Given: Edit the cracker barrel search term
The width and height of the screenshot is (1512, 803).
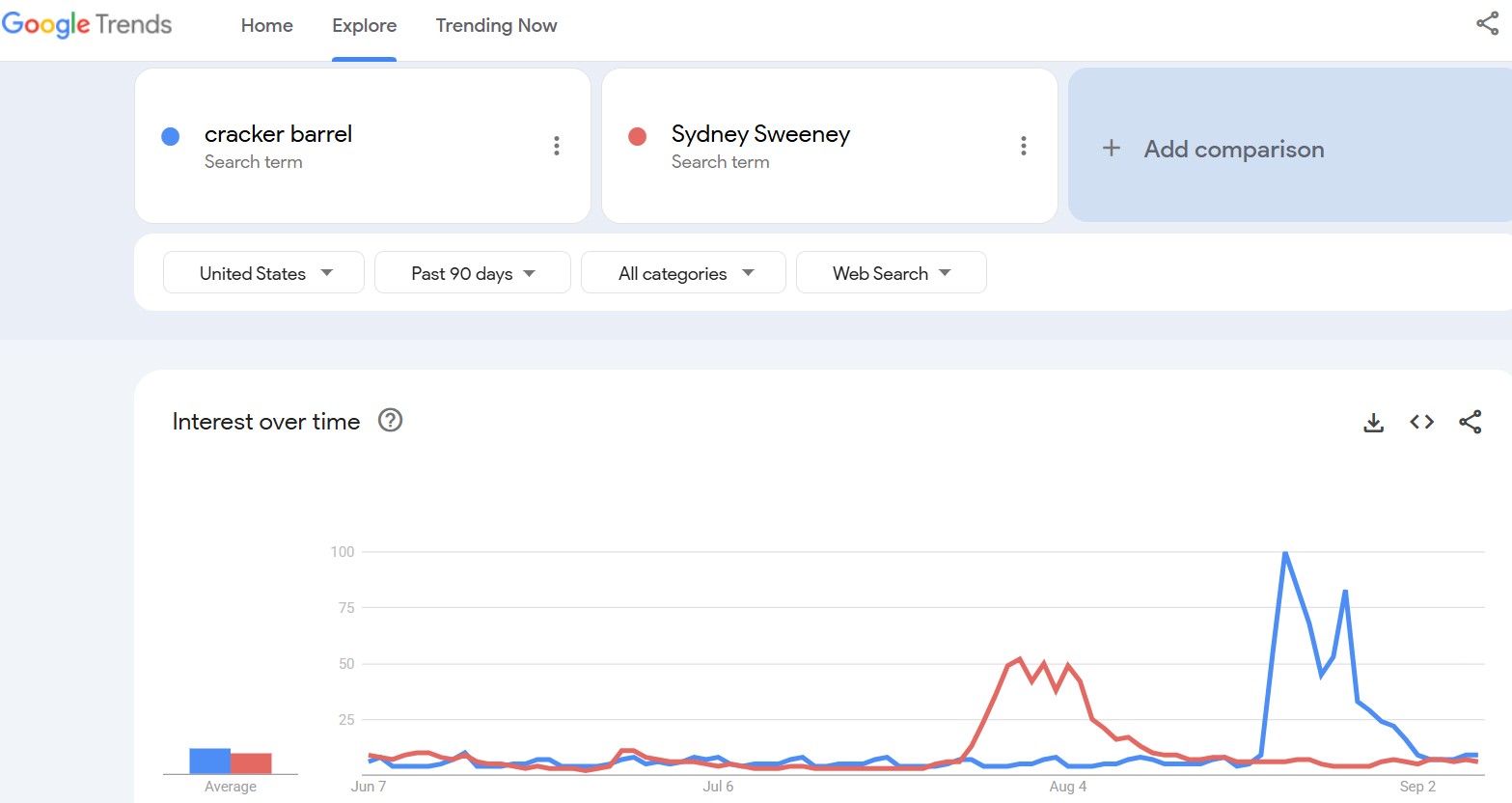Looking at the screenshot, I should coord(278,134).
